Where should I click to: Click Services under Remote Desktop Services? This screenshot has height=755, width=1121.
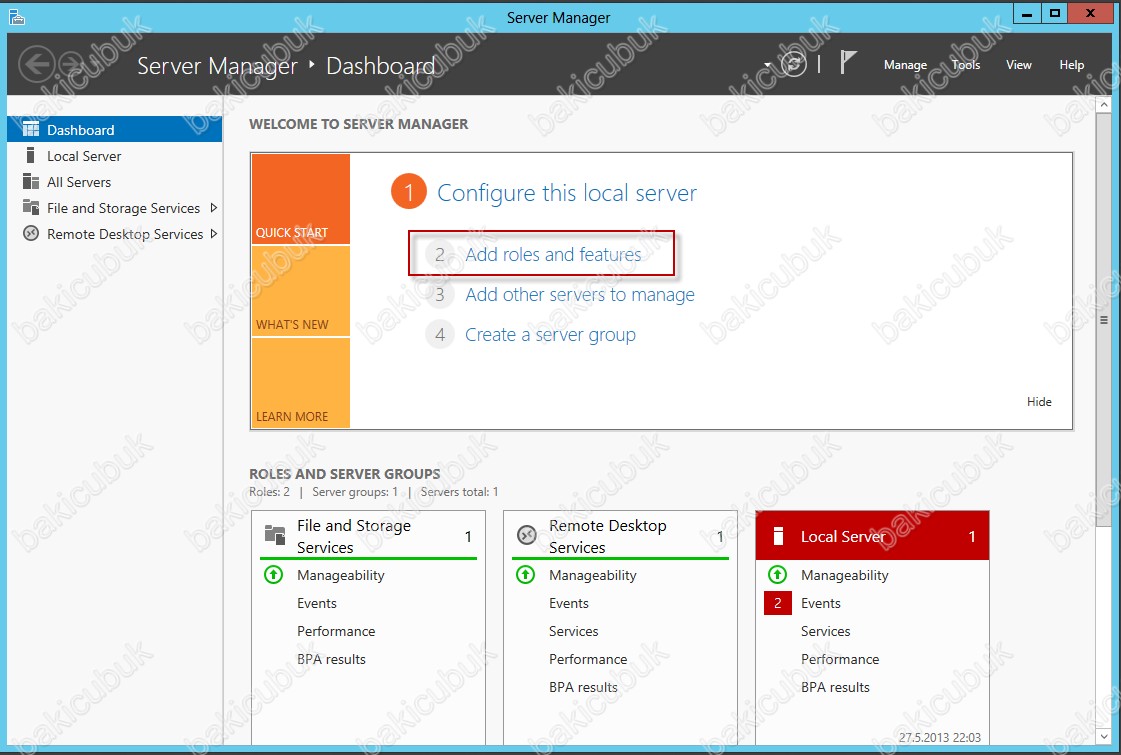(573, 631)
